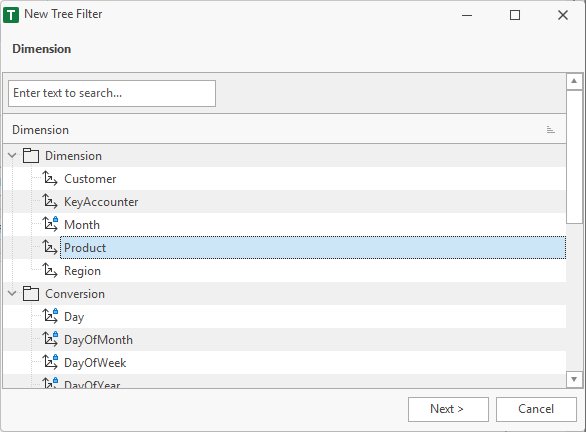Click the Conversion folder icon
586x432 pixels.
31,293
